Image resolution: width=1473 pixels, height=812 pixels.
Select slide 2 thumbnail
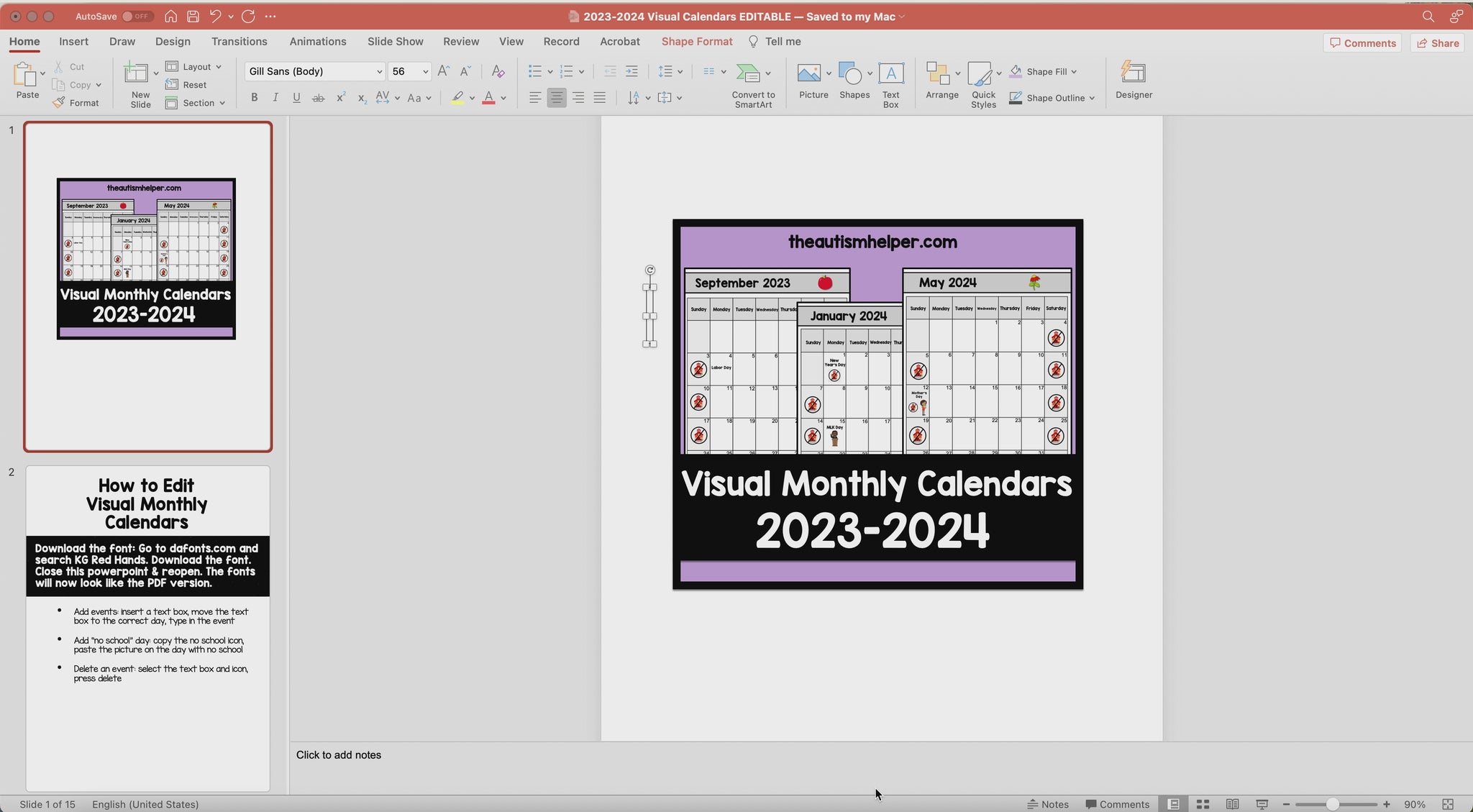click(147, 628)
